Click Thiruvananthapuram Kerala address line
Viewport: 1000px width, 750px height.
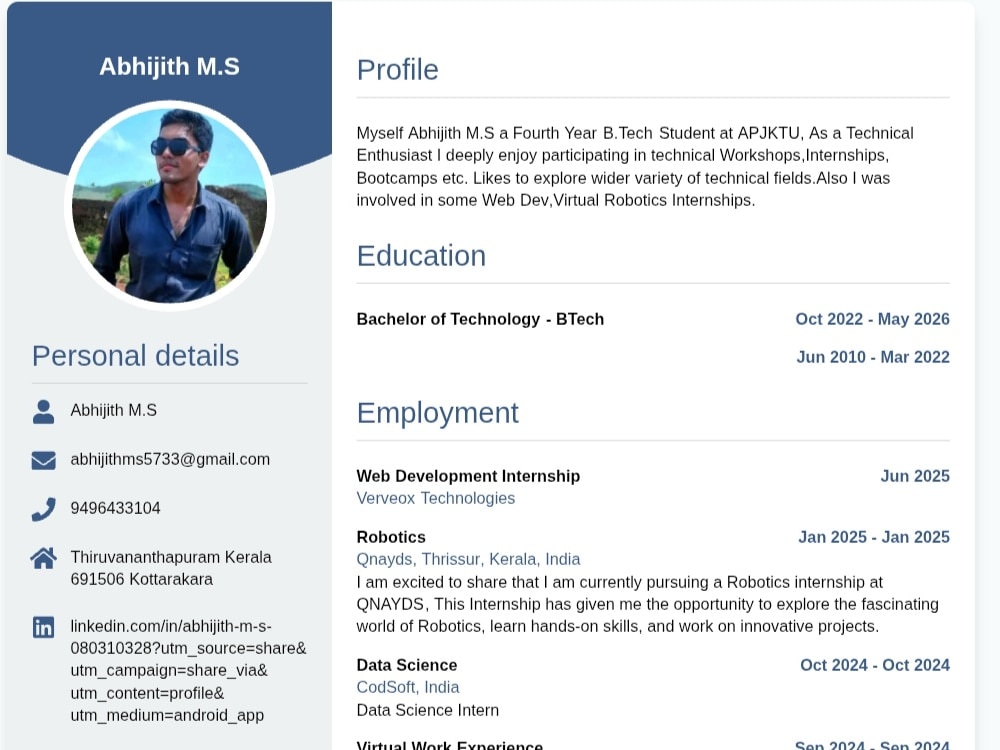pos(171,557)
